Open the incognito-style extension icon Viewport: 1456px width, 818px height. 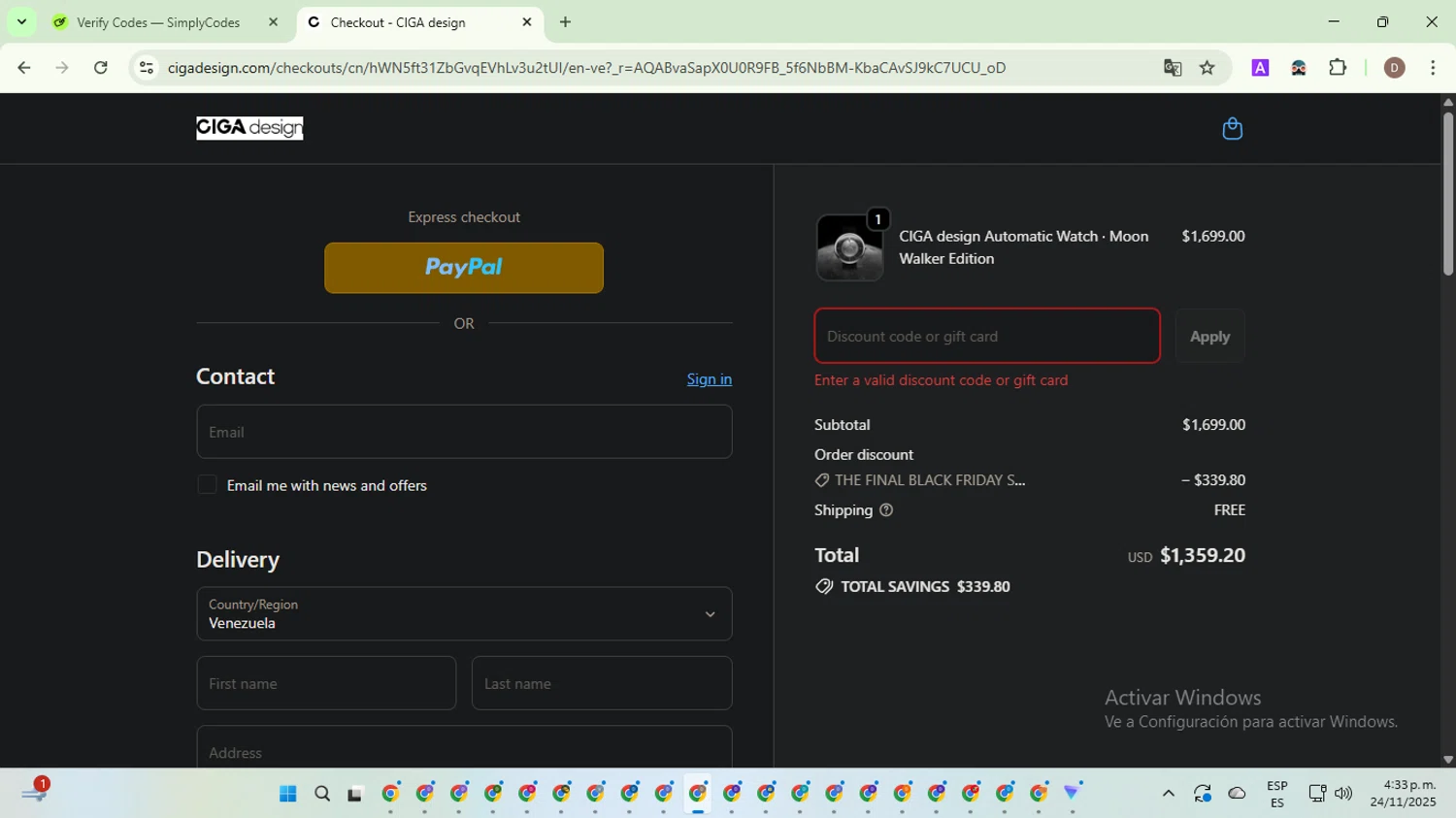pyautogui.click(x=1299, y=68)
